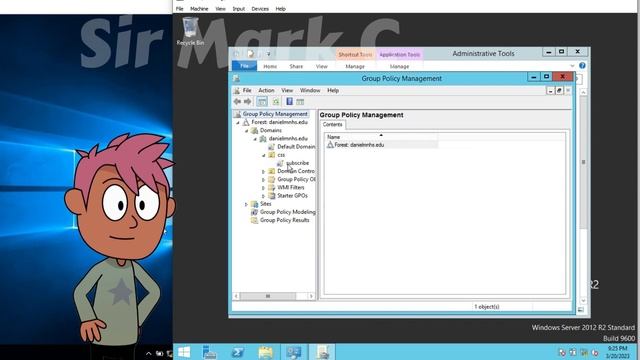Click the Home tab in Administrative Tools
The width and height of the screenshot is (640, 360).
point(270,66)
